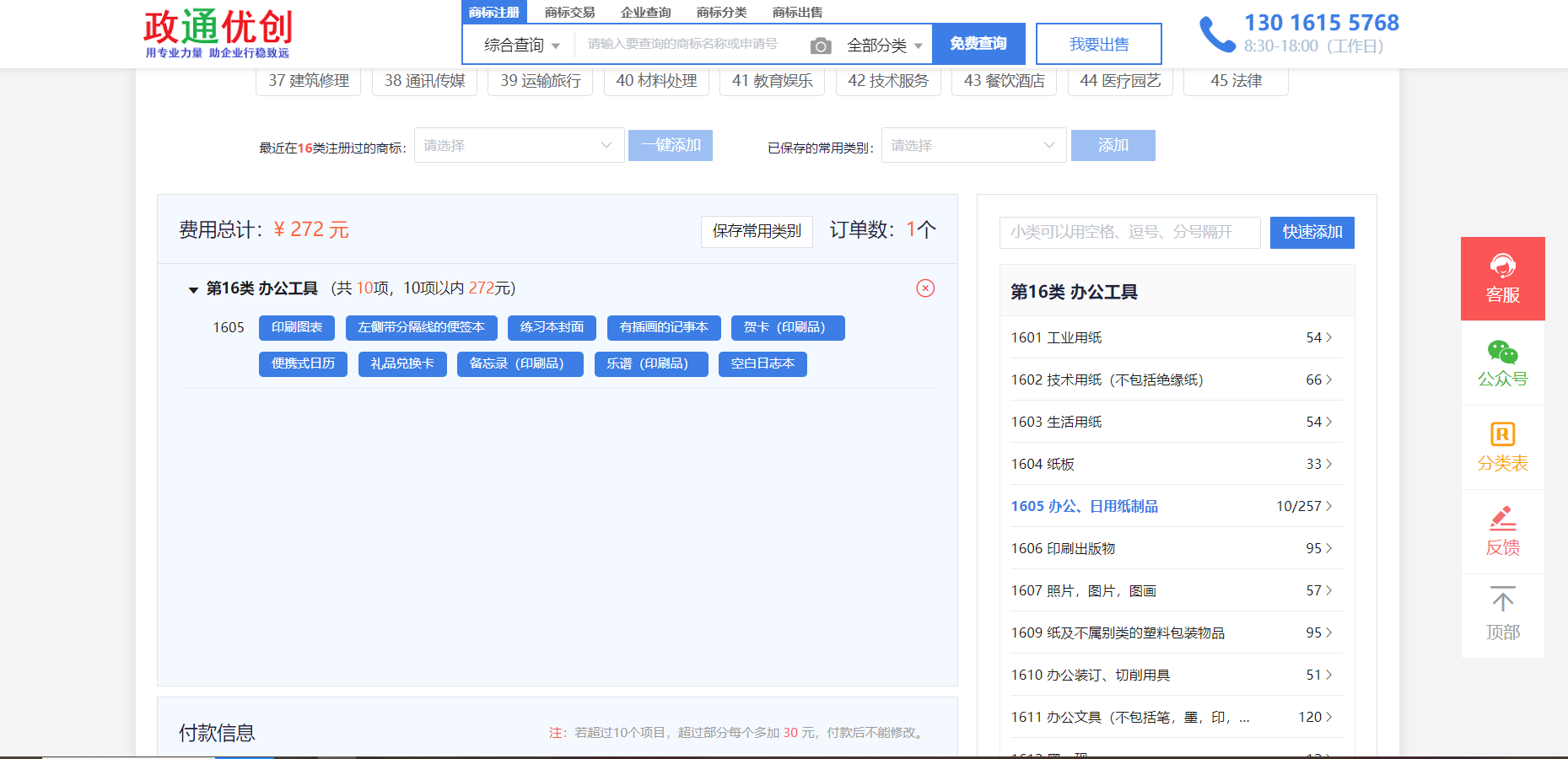Deselect the 印刷图表 item tag
1568x759 pixels.
tap(297, 327)
